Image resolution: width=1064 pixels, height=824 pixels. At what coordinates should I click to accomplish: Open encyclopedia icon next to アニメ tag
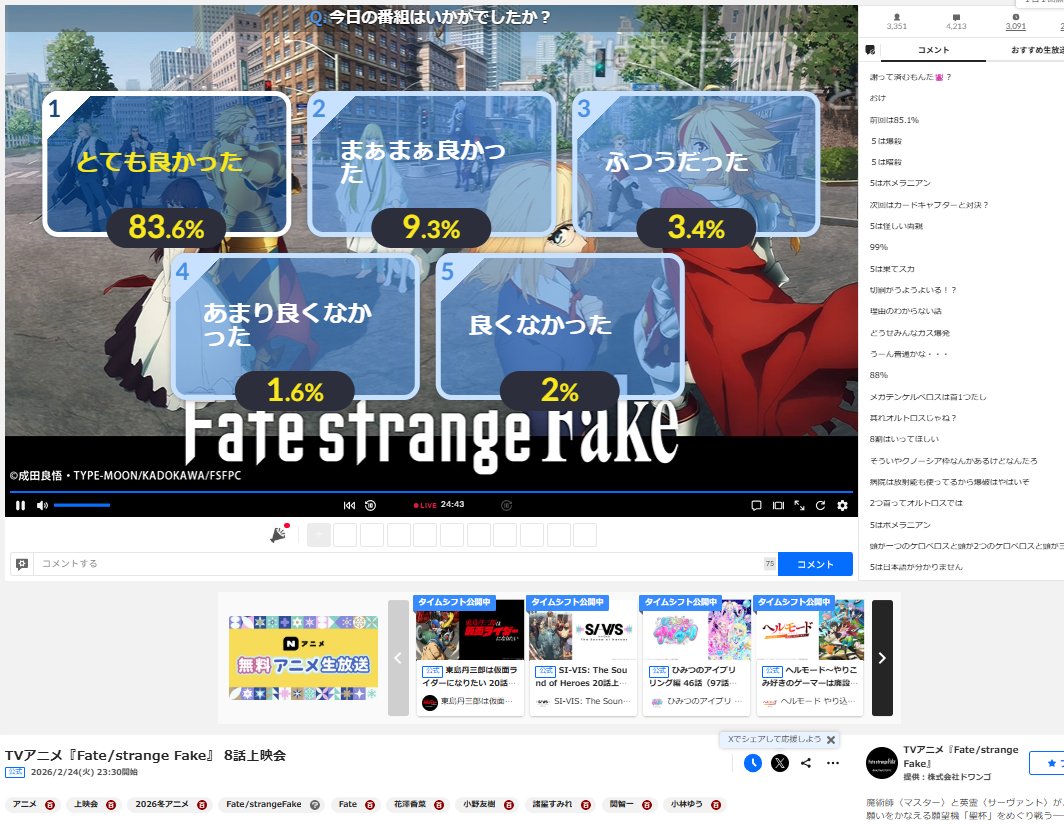(x=50, y=805)
